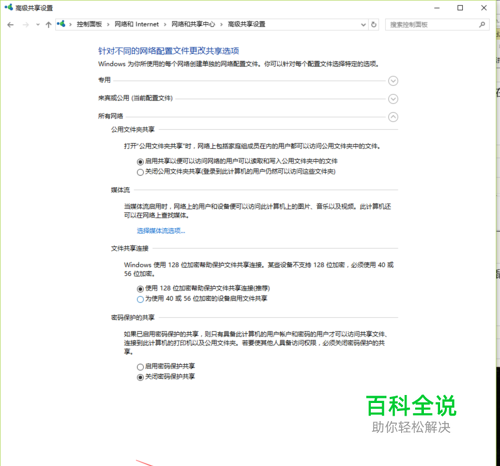This screenshot has height=466, width=500.
Task: Open 选择媒体流选项 link
Action: pos(161,231)
